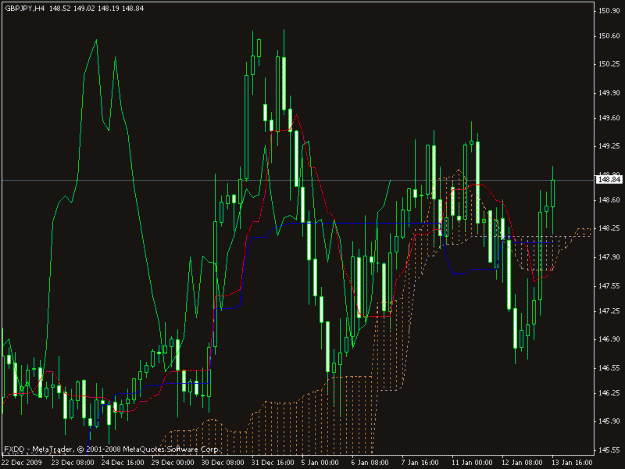Click the 146.90 price axis label
The width and height of the screenshot is (625, 469).
pos(609,339)
